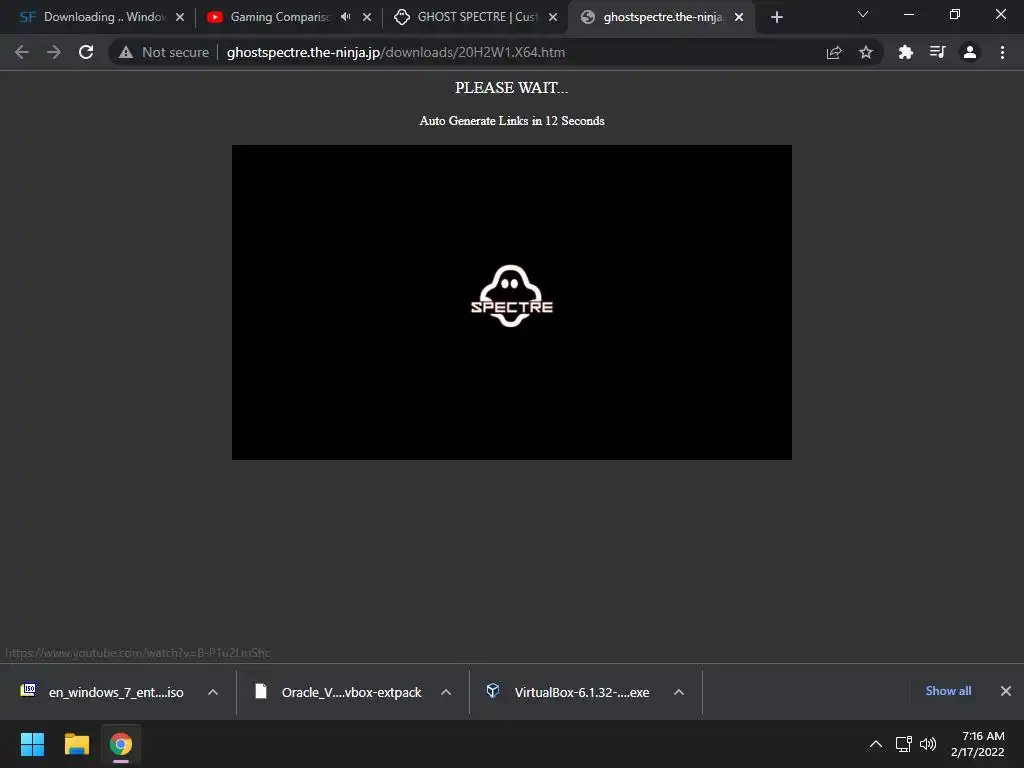
Task: Close the Downloading Windows tab
Action: (180, 17)
